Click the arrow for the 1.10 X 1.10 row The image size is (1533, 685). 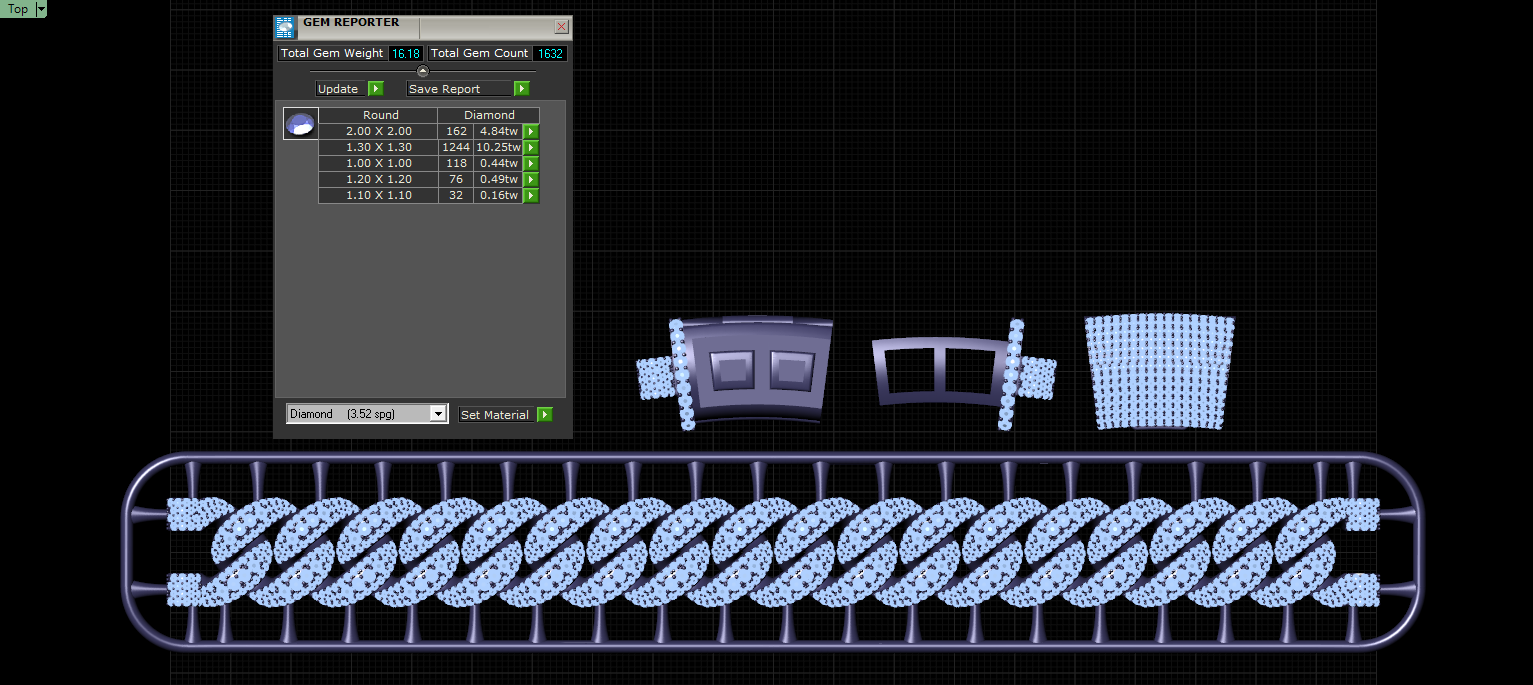pyautogui.click(x=531, y=195)
